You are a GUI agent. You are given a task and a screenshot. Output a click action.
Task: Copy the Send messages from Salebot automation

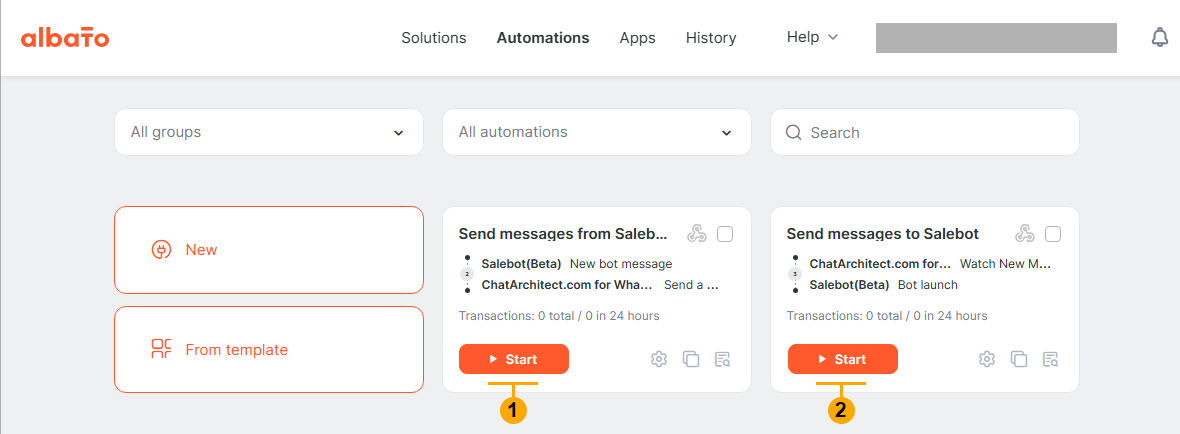(x=691, y=360)
